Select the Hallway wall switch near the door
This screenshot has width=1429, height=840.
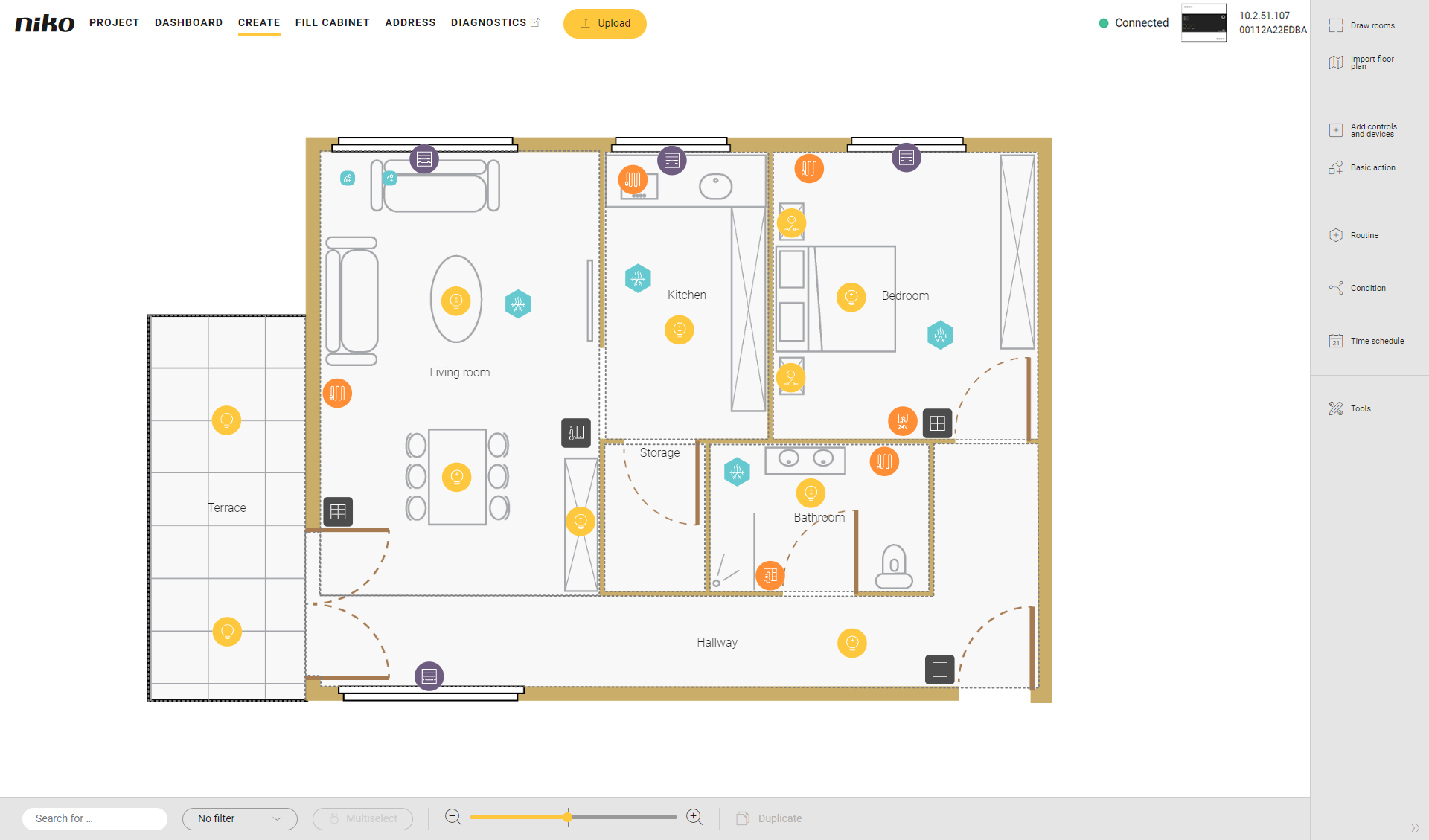[940, 670]
